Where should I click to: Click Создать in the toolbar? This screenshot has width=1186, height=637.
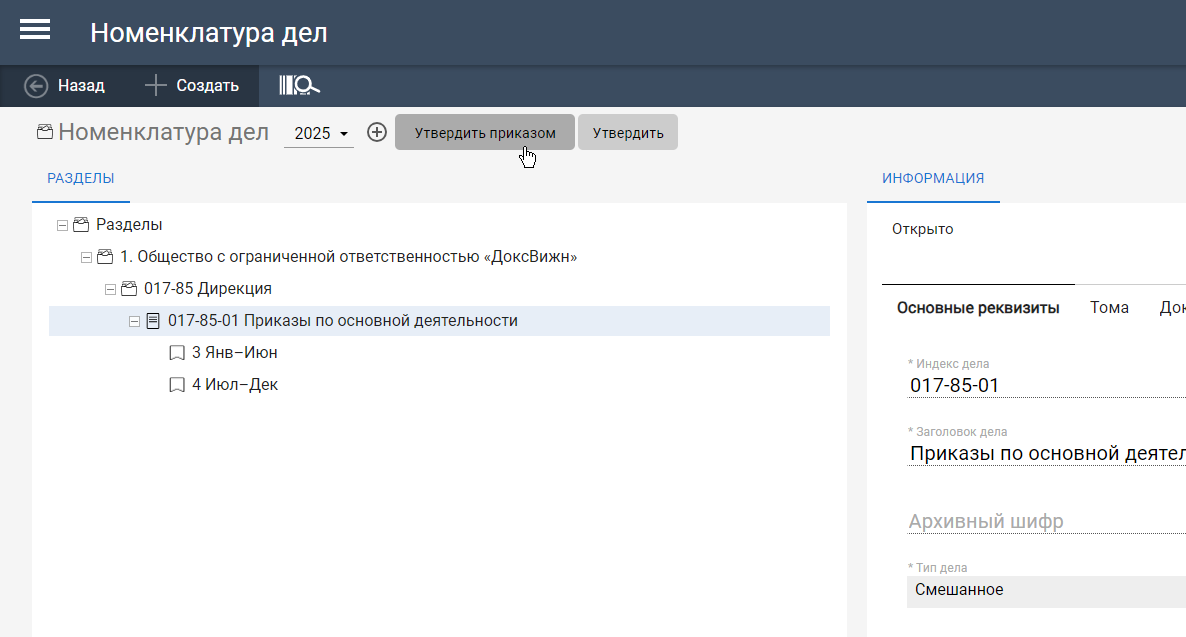(x=192, y=86)
